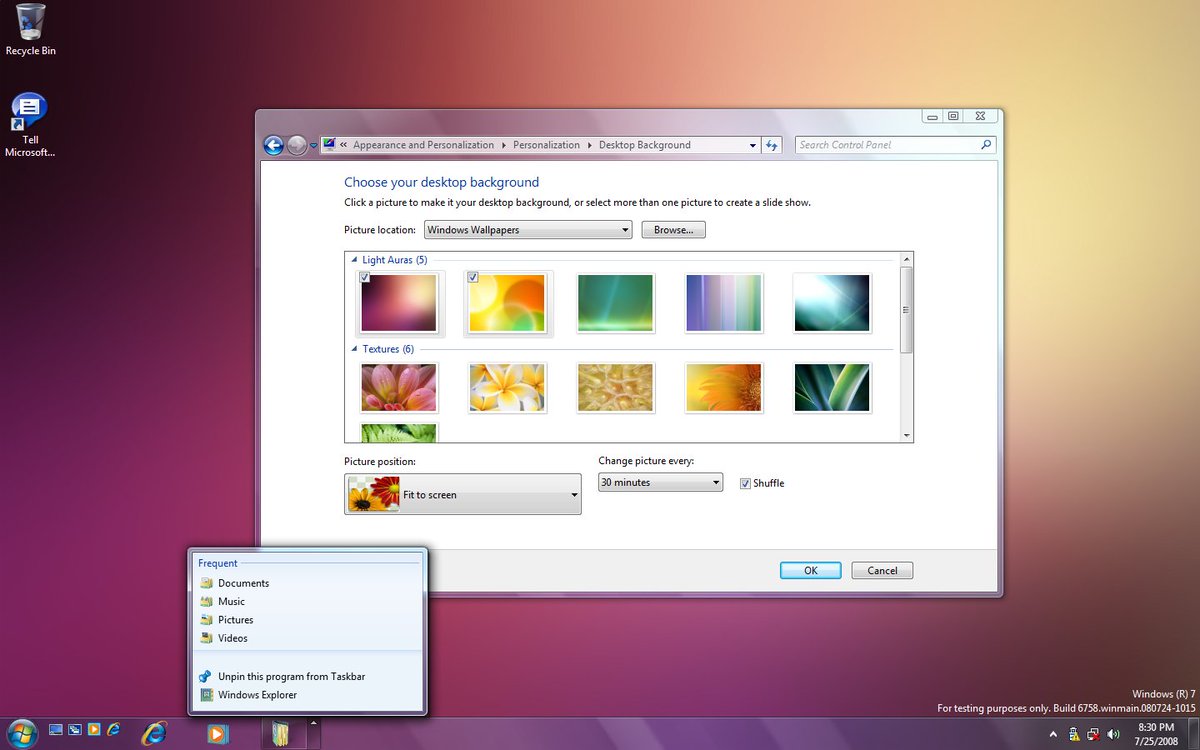This screenshot has height=750, width=1200.
Task: Toggle the Shuffle checkbox
Action: point(745,483)
